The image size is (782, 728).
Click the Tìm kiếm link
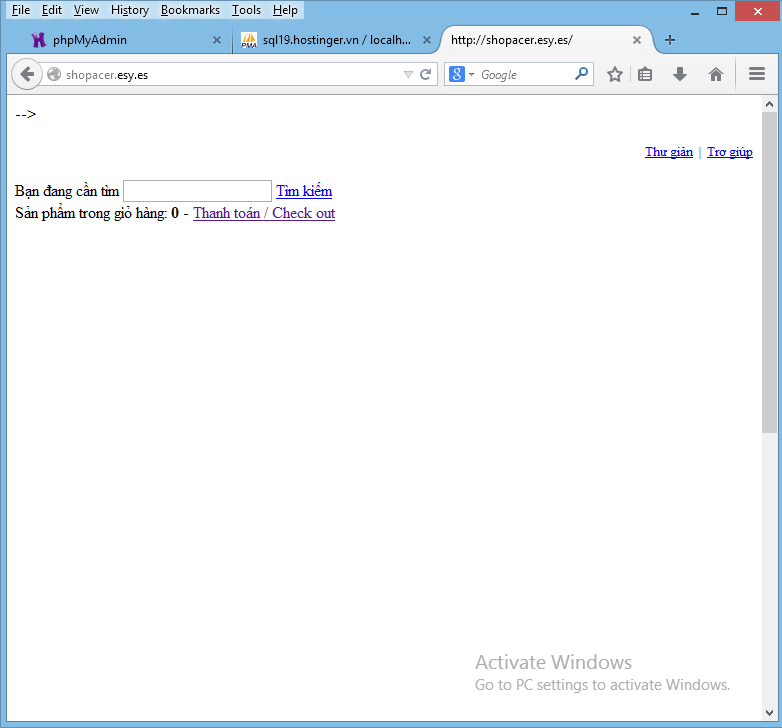[304, 191]
